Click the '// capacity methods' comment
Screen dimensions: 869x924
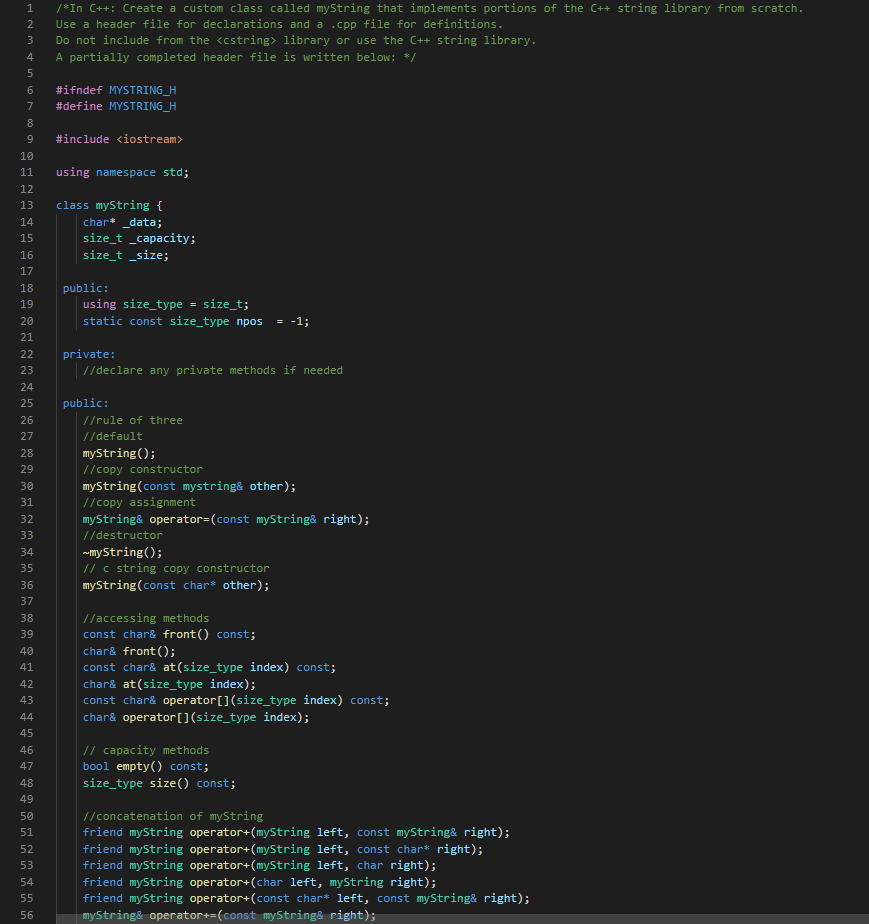point(146,750)
